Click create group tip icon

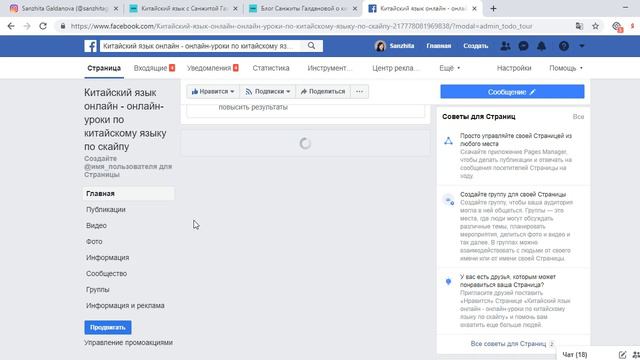[x=449, y=200]
